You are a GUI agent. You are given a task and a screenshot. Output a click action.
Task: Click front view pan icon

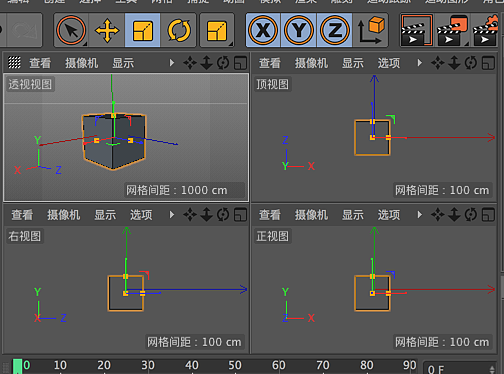438,215
